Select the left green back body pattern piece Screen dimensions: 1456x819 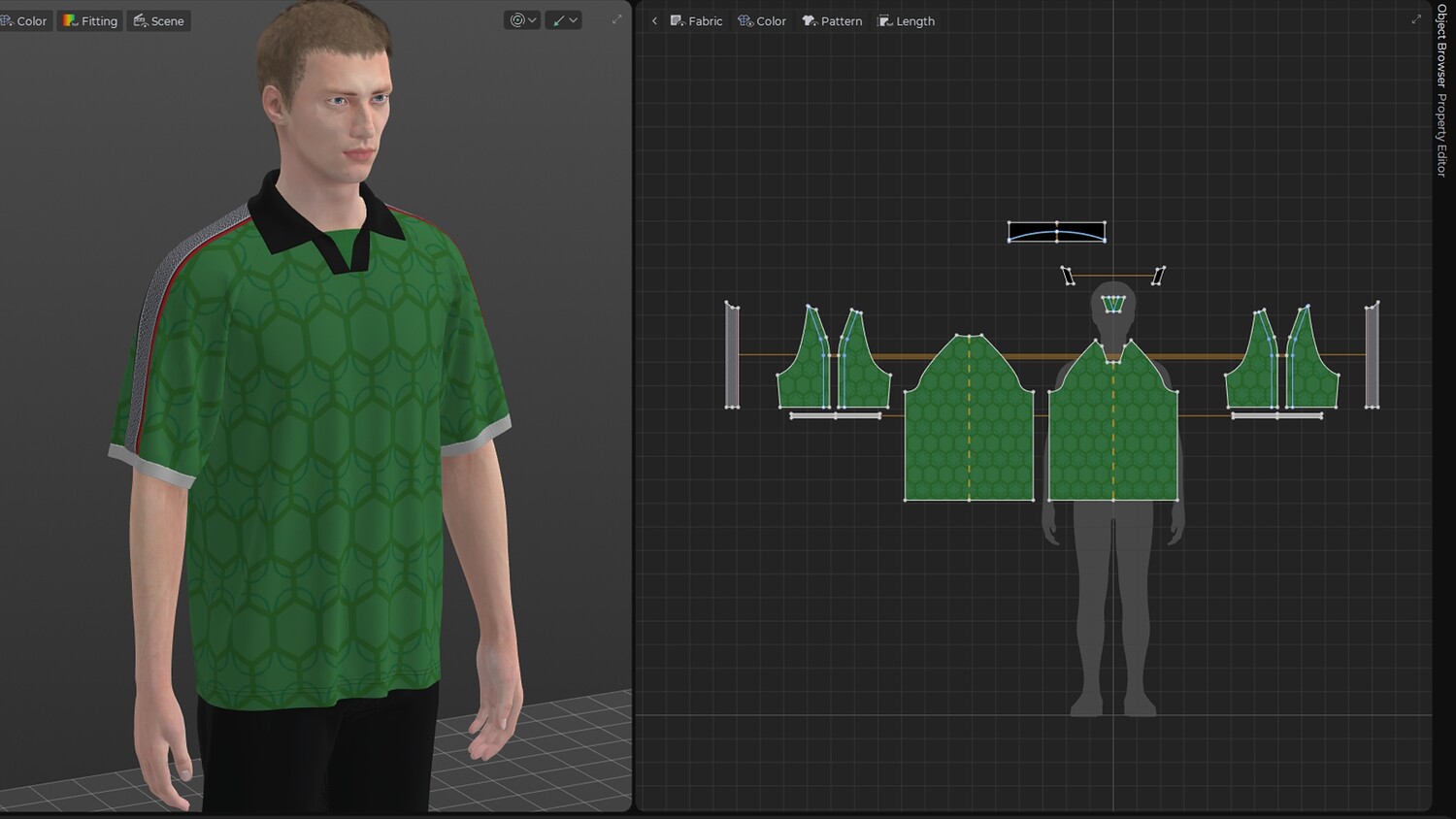click(969, 418)
